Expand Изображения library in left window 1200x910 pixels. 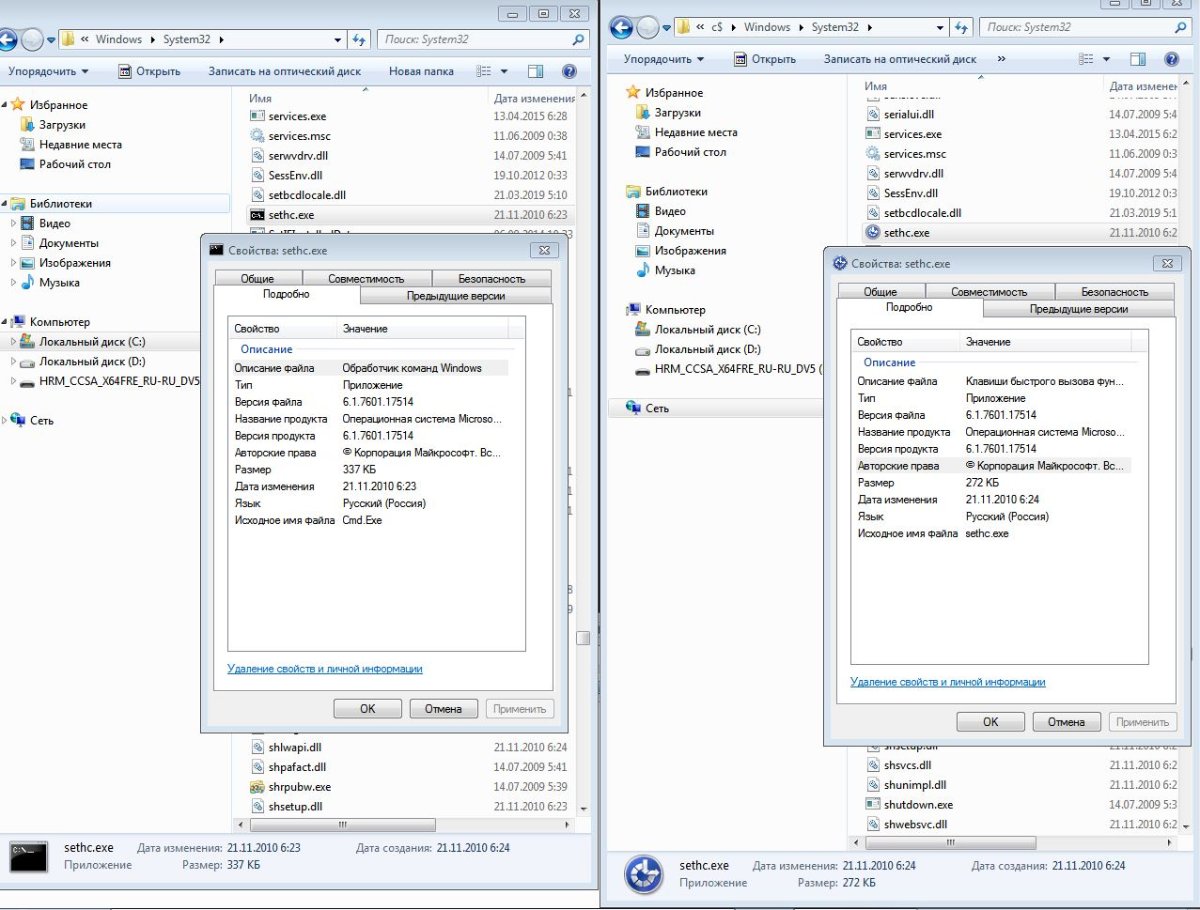14,263
